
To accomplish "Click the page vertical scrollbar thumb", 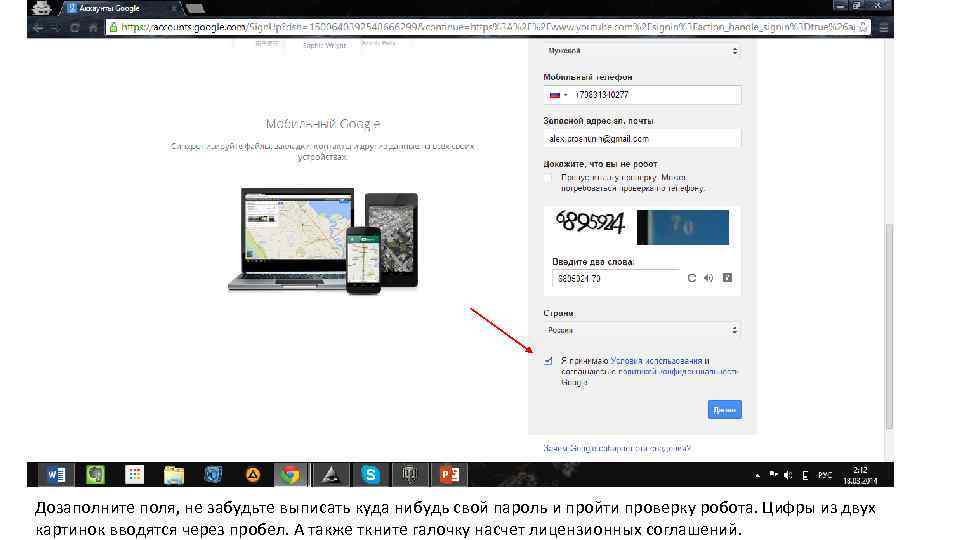I will [x=890, y=326].
